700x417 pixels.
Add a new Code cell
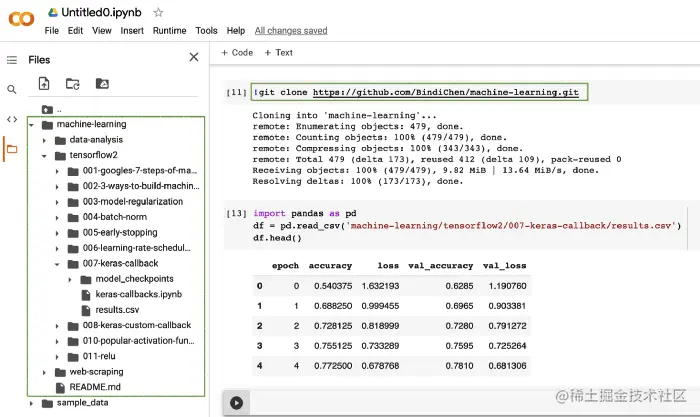pyautogui.click(x=237, y=53)
